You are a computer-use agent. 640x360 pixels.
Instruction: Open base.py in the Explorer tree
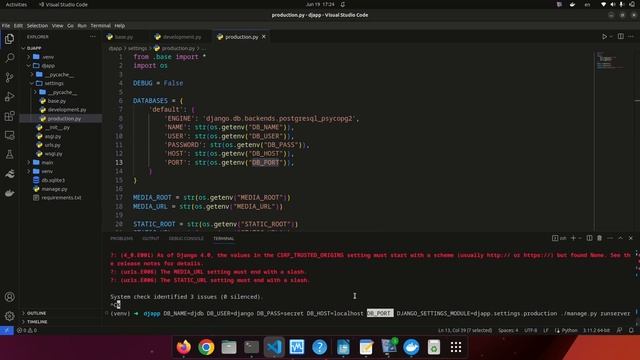56,101
